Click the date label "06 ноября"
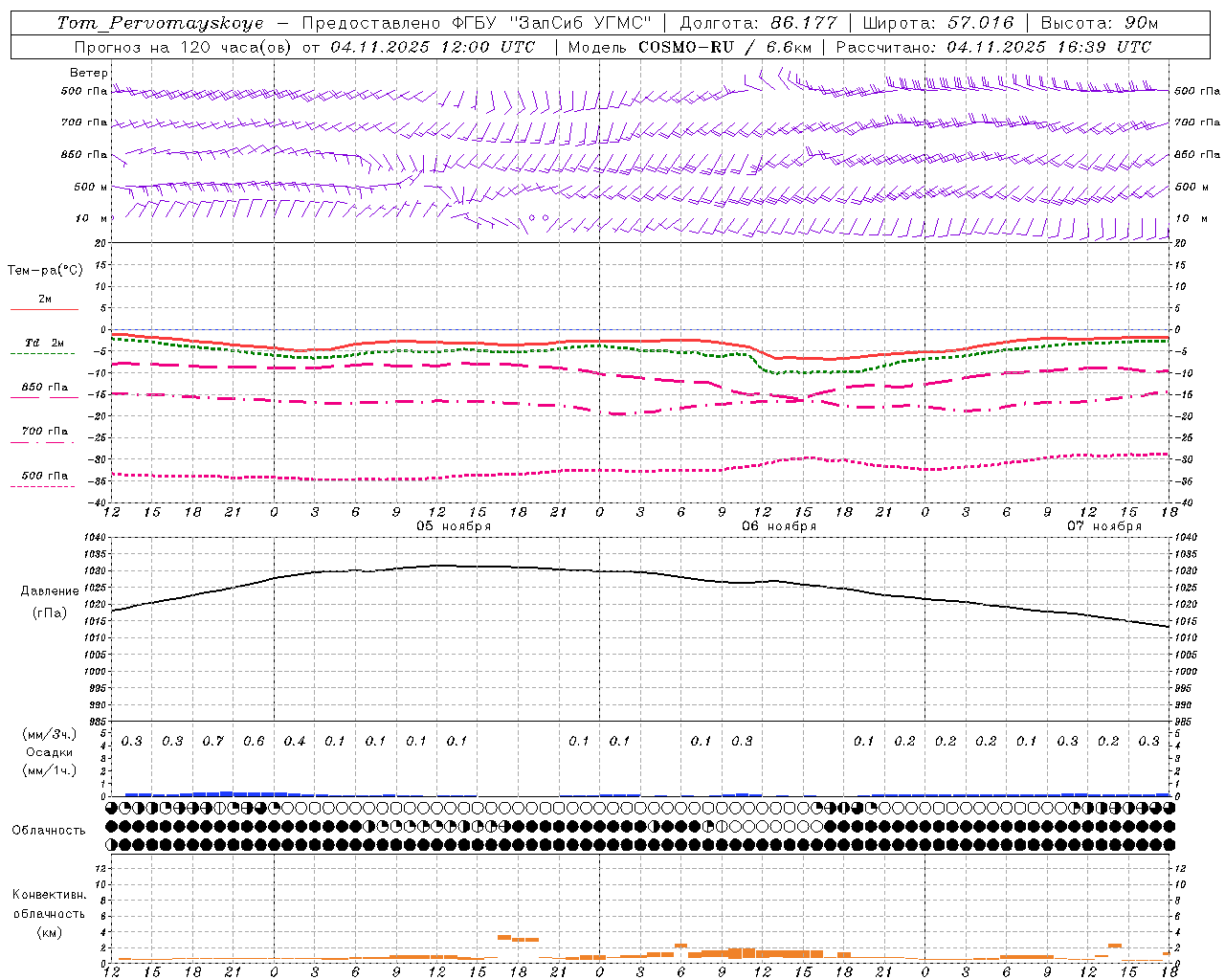Viewport: 1225px width, 980px height. click(778, 526)
